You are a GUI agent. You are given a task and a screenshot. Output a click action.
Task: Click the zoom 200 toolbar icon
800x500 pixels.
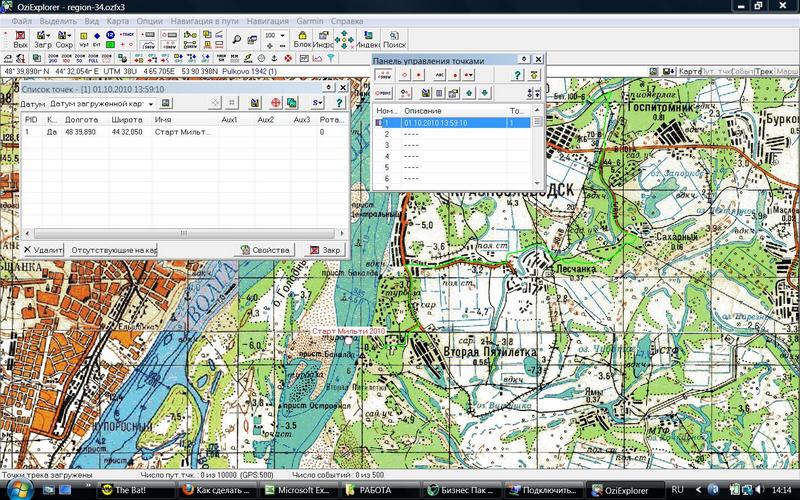(54, 58)
